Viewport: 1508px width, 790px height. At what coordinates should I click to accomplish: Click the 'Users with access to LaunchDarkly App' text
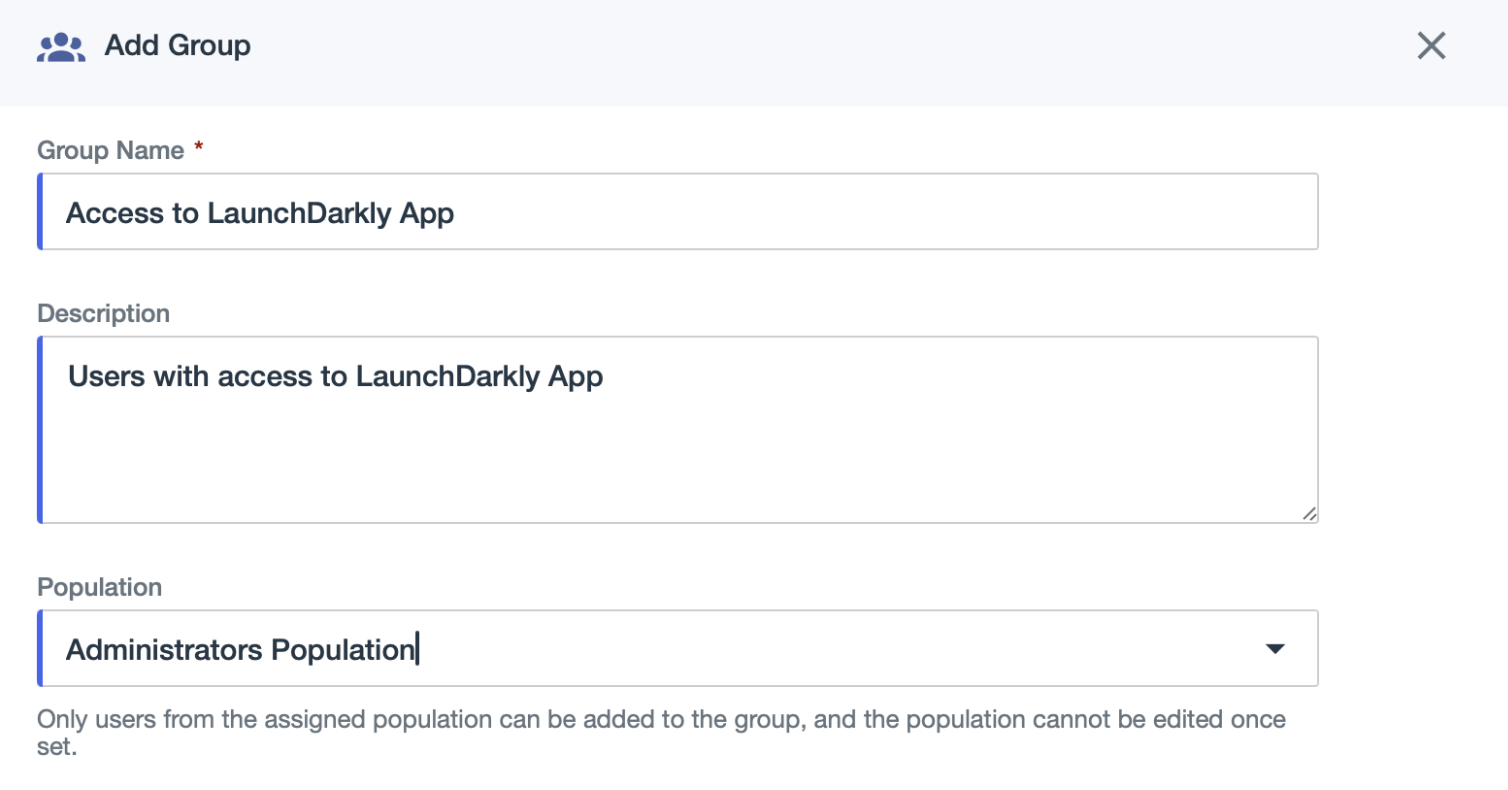(x=334, y=376)
